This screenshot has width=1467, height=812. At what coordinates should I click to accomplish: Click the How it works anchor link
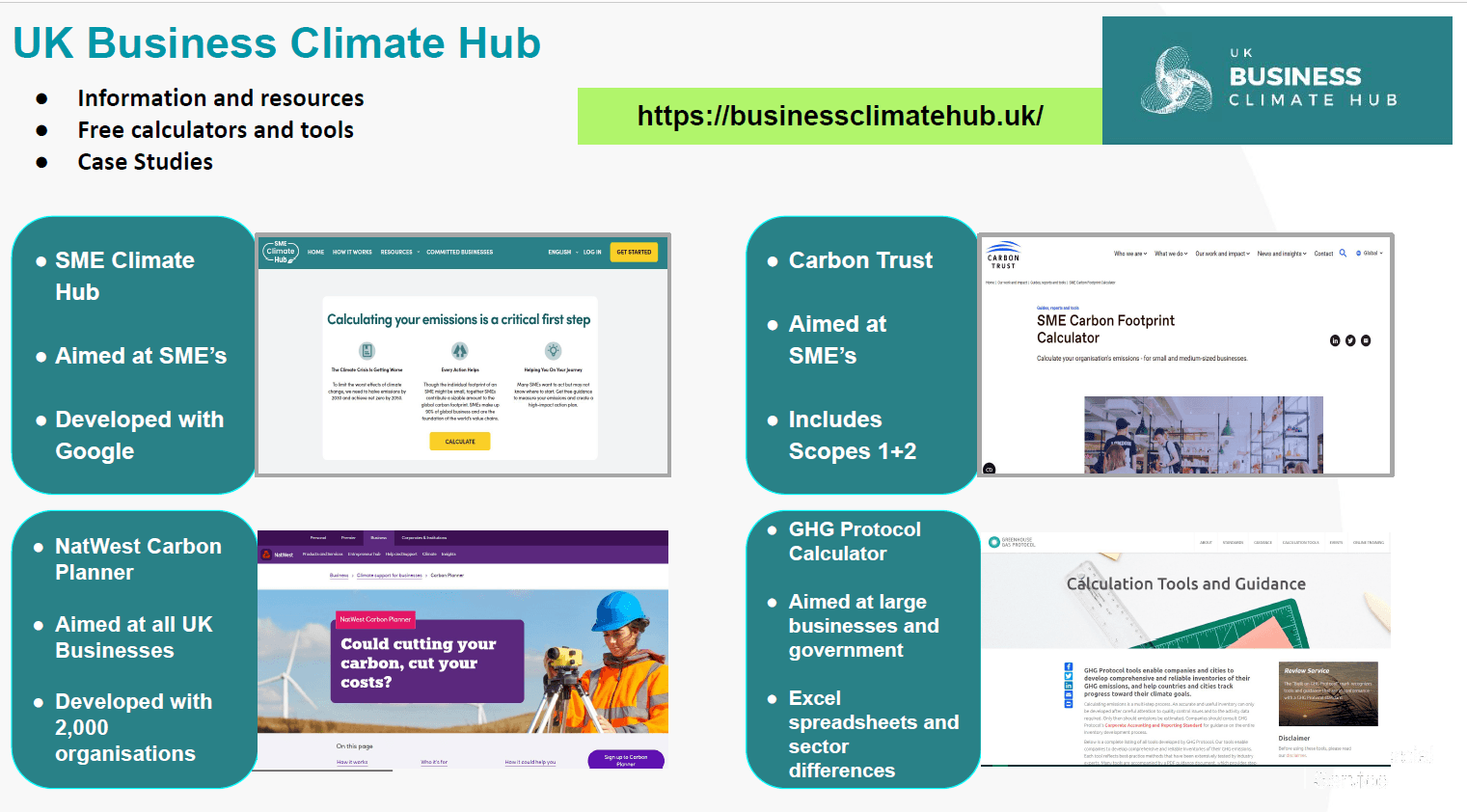point(352,762)
